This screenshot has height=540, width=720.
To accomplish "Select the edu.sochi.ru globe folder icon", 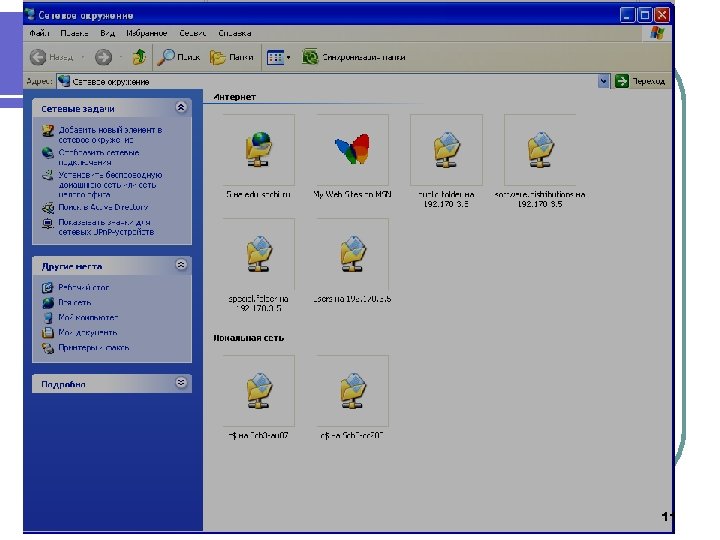I will pyautogui.click(x=259, y=150).
